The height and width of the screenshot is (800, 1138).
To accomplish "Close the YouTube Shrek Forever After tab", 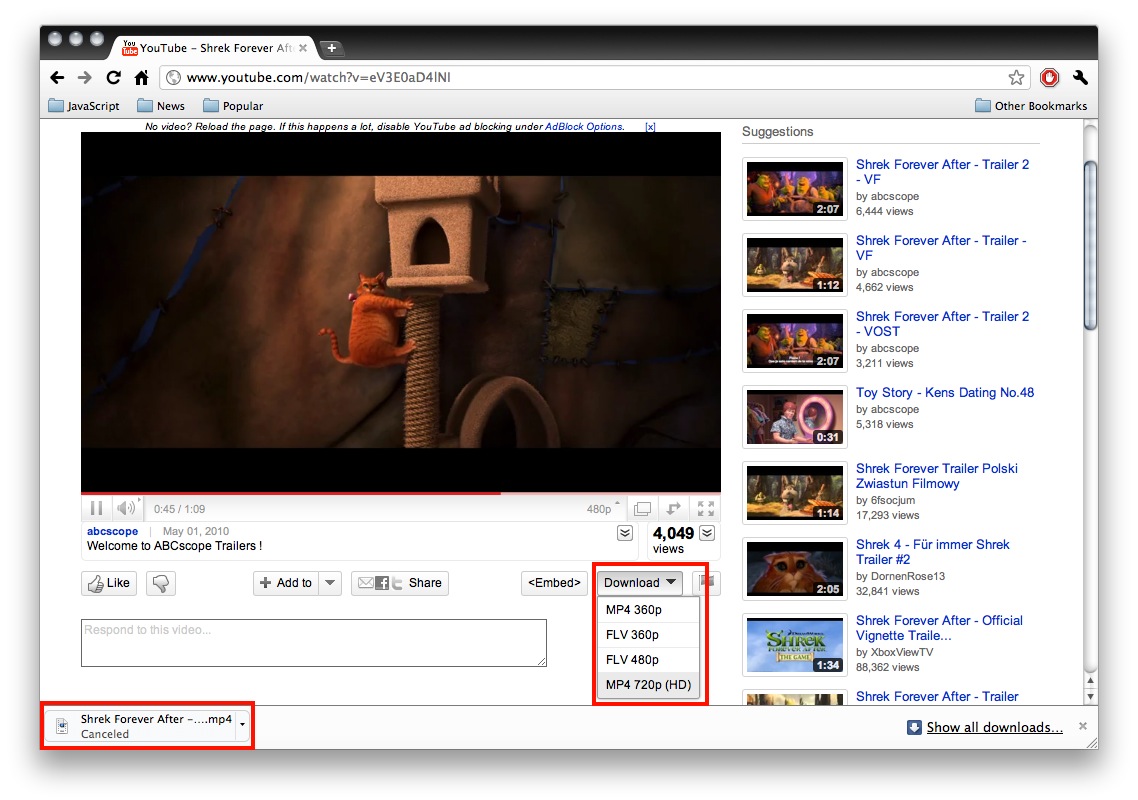I will [x=303, y=48].
